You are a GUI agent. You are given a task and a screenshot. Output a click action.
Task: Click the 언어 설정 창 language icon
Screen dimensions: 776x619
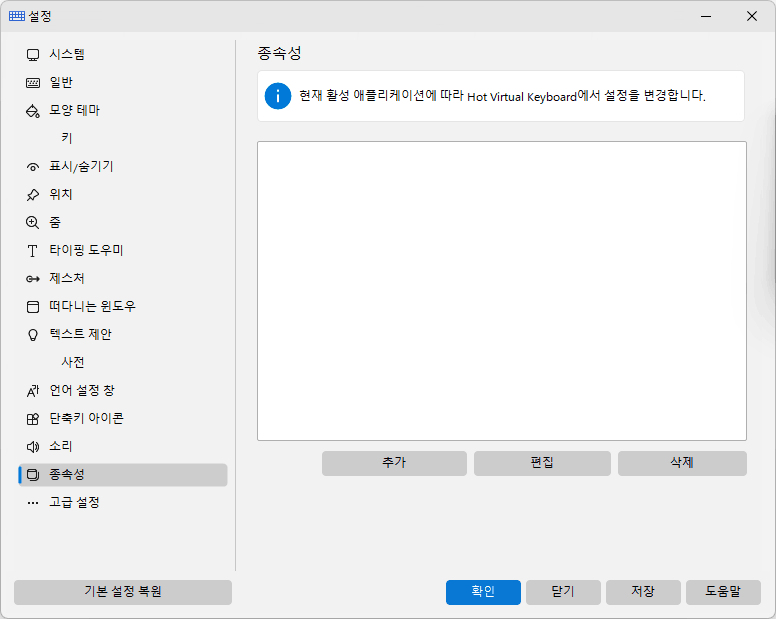click(x=33, y=391)
